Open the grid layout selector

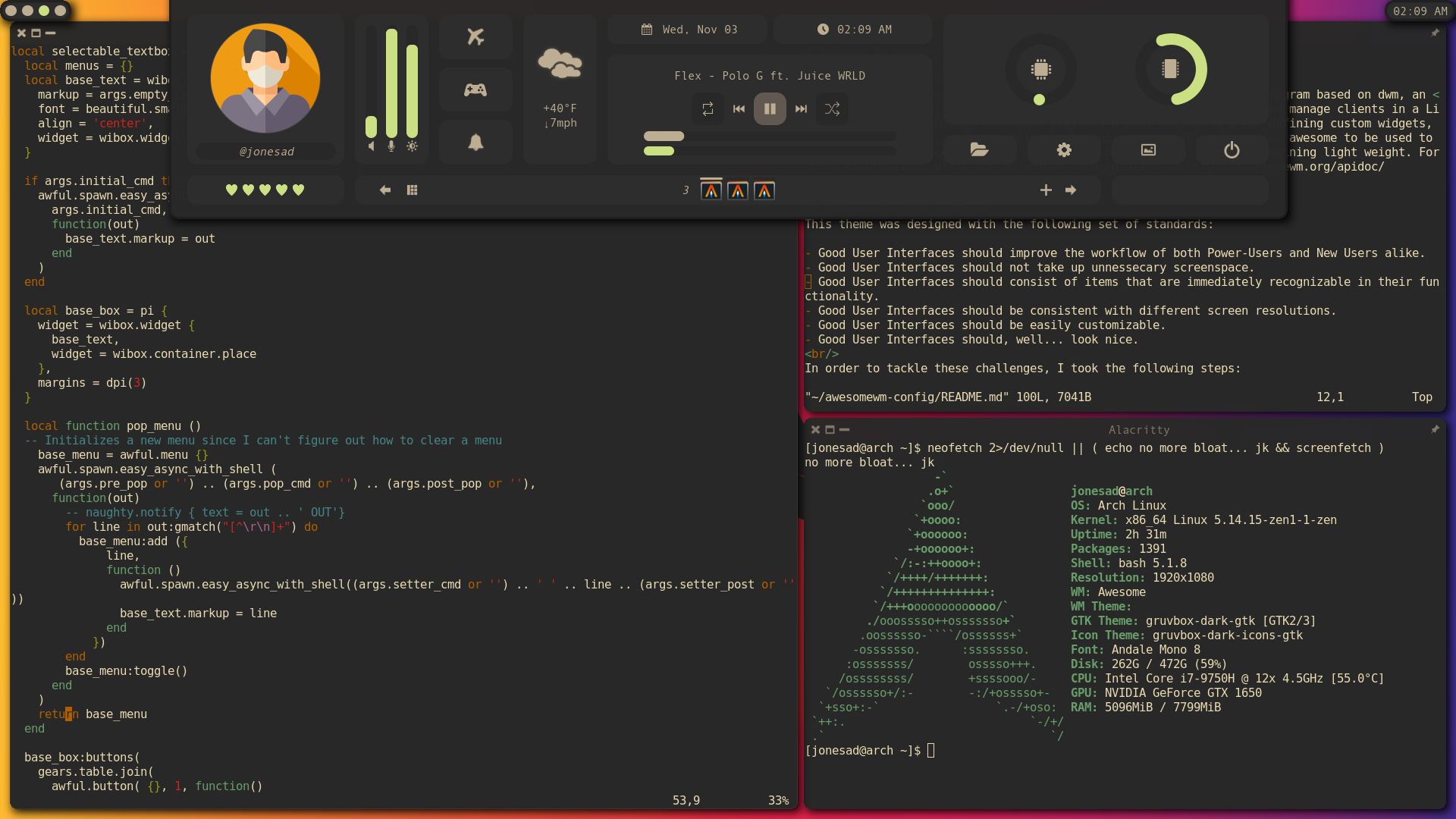pyautogui.click(x=413, y=190)
